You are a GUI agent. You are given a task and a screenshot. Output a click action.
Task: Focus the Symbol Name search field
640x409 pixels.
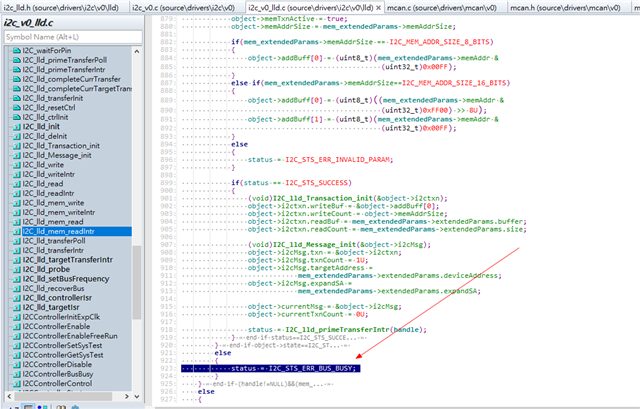point(73,37)
